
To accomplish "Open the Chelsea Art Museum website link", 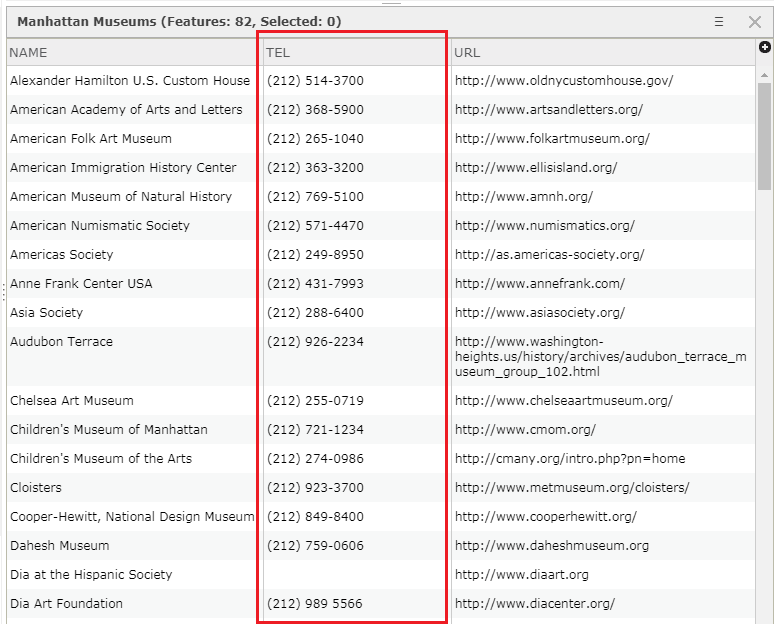I will [563, 401].
